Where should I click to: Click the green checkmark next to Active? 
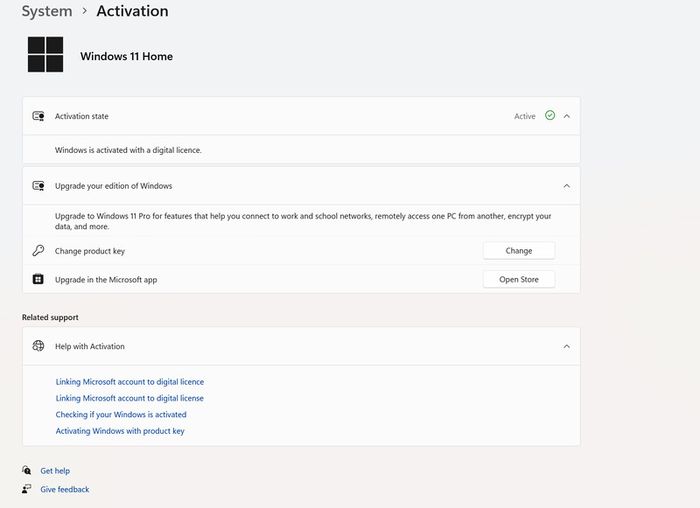click(x=550, y=116)
